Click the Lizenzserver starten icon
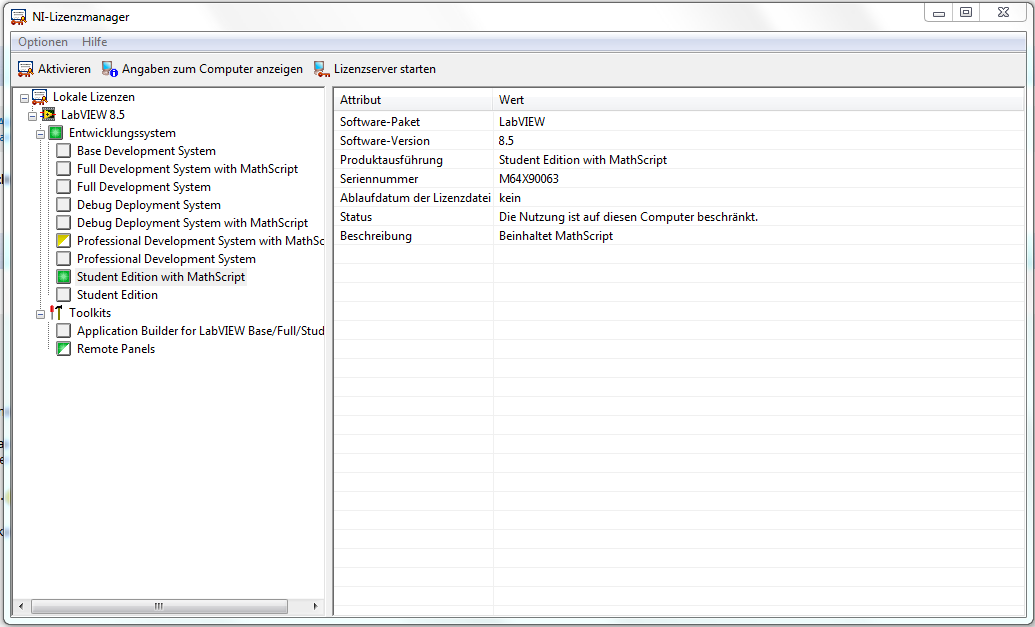The height and width of the screenshot is (627, 1035). click(x=321, y=69)
